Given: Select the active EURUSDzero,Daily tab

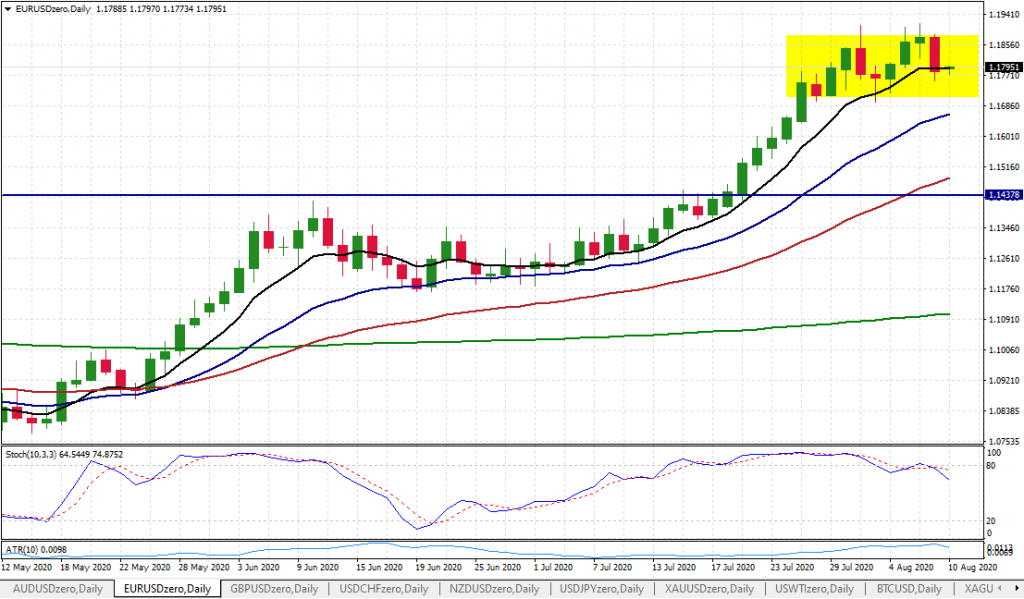Looking at the screenshot, I should point(166,589).
